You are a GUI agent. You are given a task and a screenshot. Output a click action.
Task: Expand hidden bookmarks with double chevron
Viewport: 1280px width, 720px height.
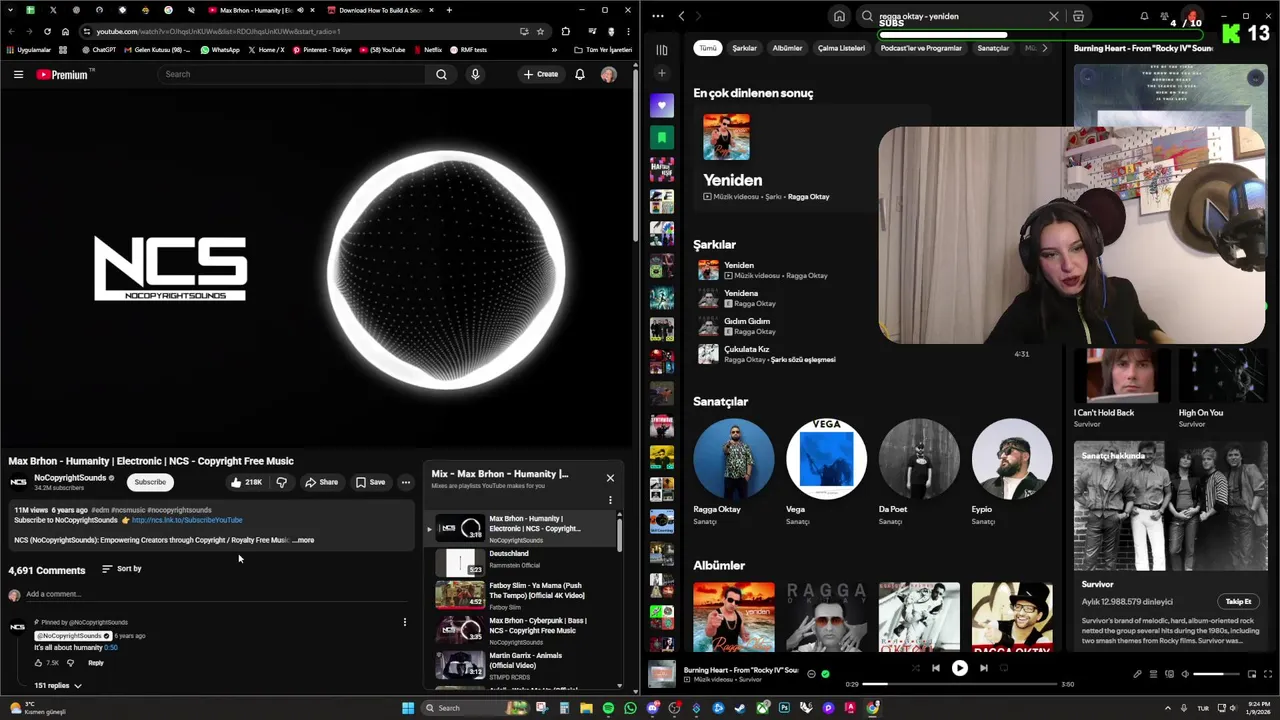pos(554,50)
